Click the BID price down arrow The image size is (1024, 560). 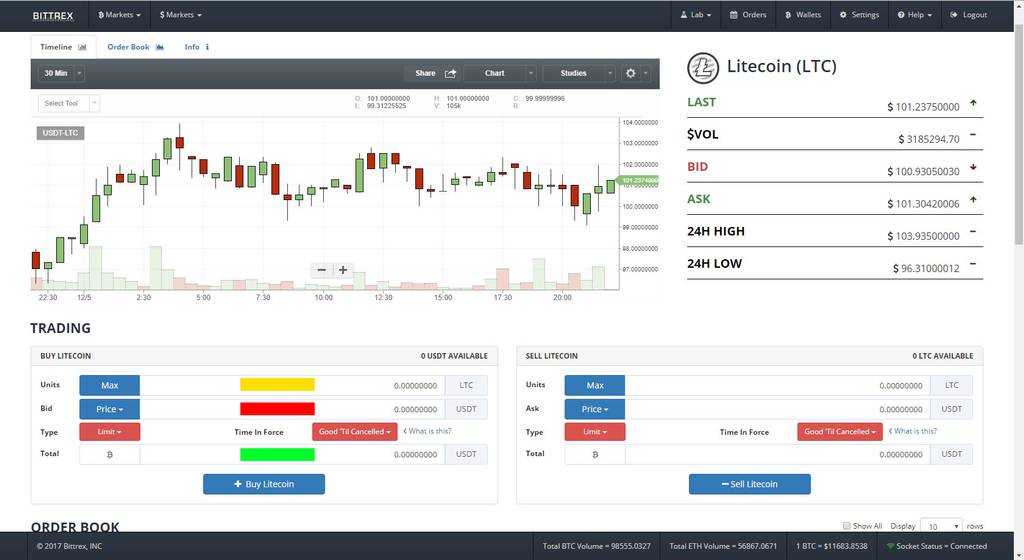973,167
